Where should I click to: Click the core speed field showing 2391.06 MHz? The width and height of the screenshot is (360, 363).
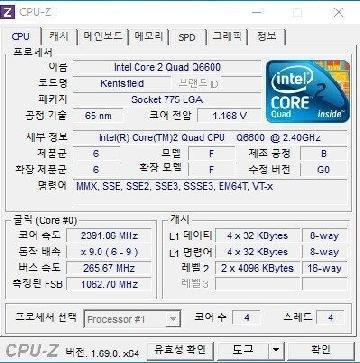pyautogui.click(x=109, y=236)
